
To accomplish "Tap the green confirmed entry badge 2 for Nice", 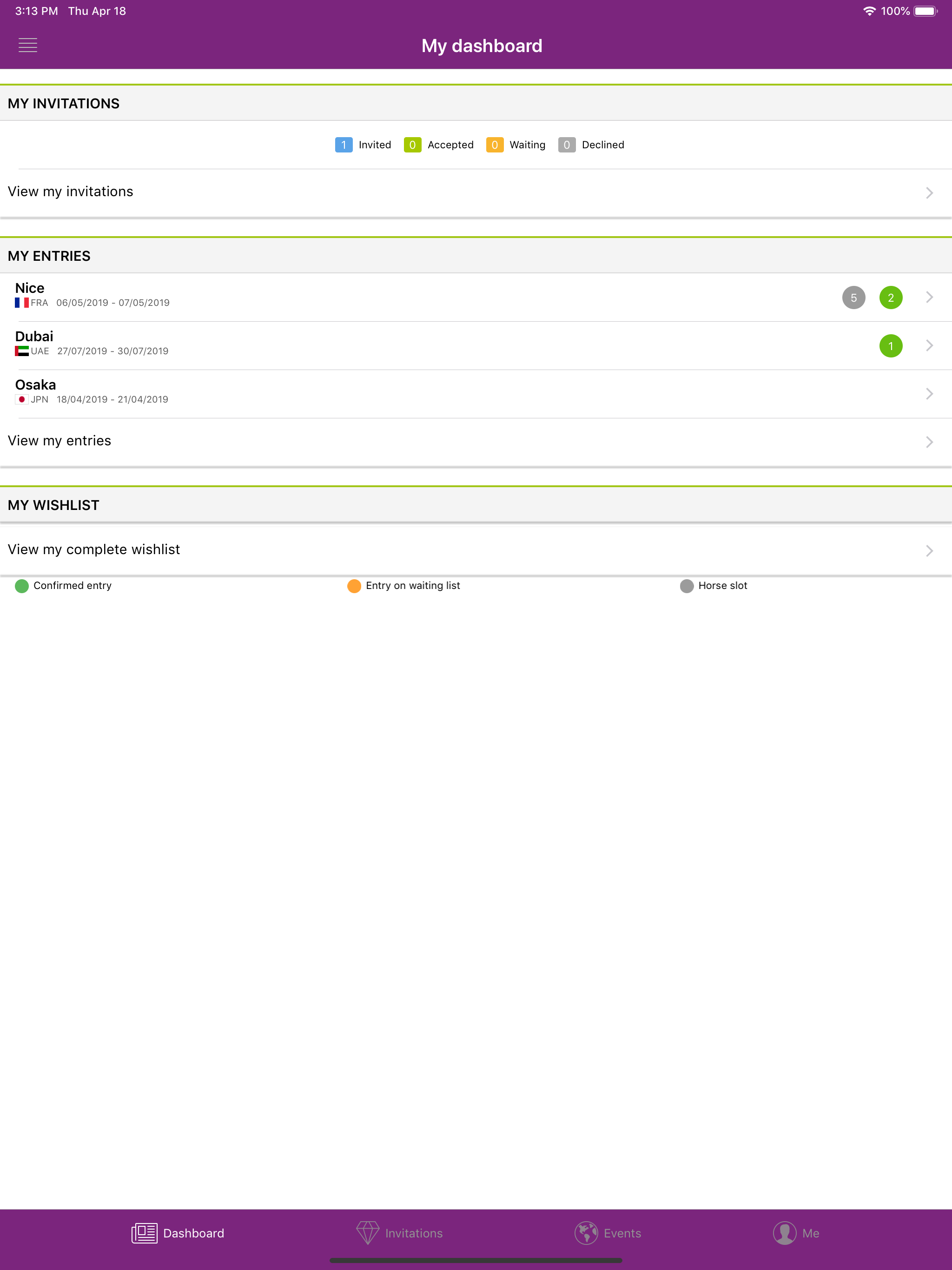I will click(891, 298).
